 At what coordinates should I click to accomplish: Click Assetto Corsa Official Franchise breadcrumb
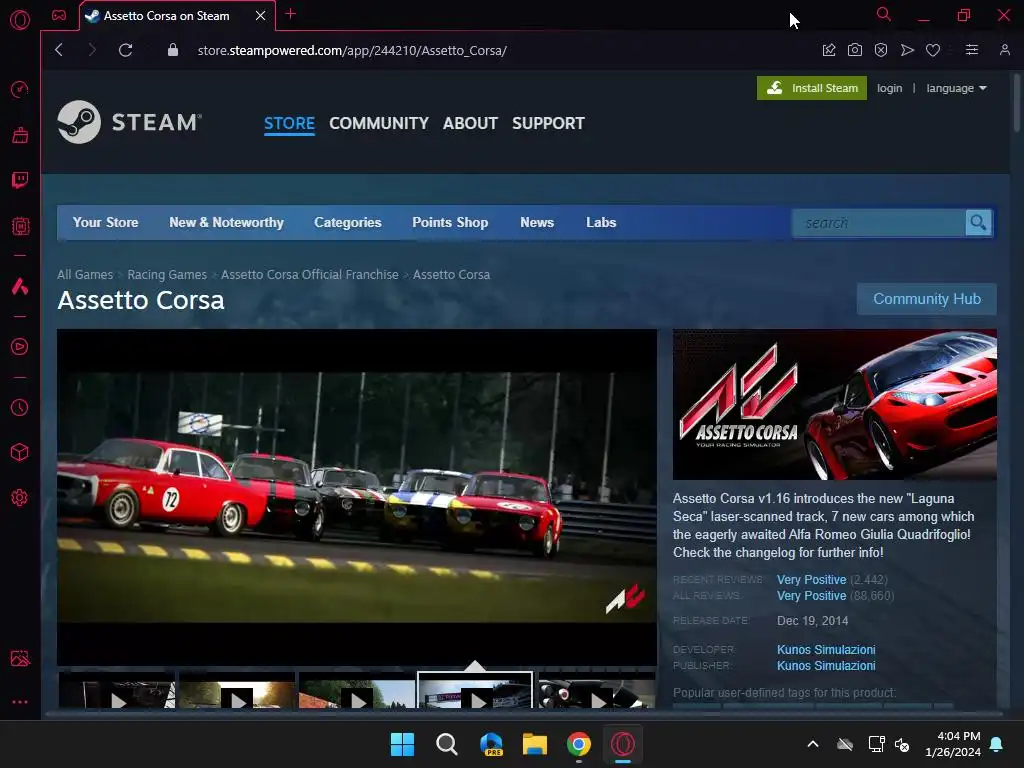click(310, 275)
